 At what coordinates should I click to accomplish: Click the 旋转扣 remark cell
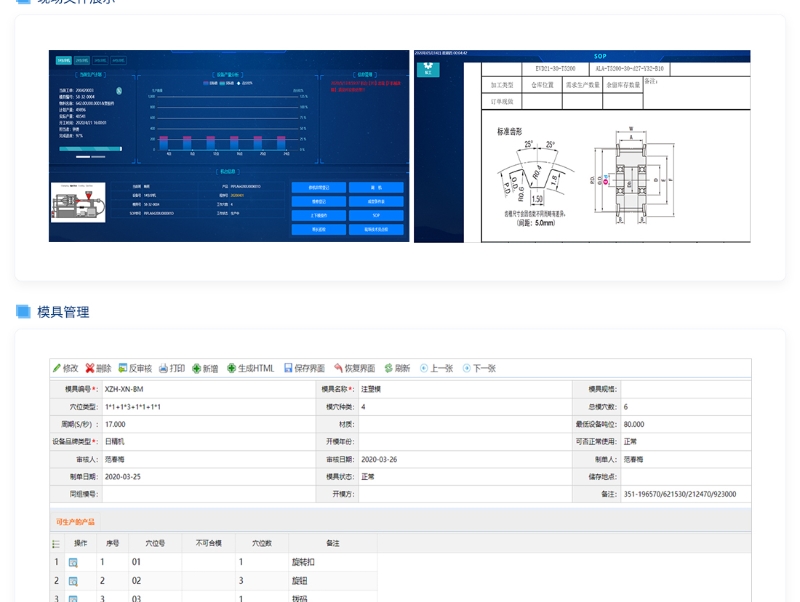point(333,562)
